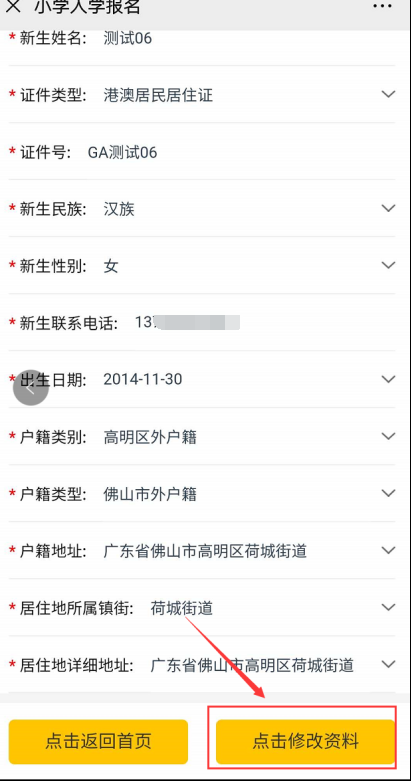This screenshot has width=411, height=781.
Task: Open the three-dot more options menu
Action: tap(383, 6)
